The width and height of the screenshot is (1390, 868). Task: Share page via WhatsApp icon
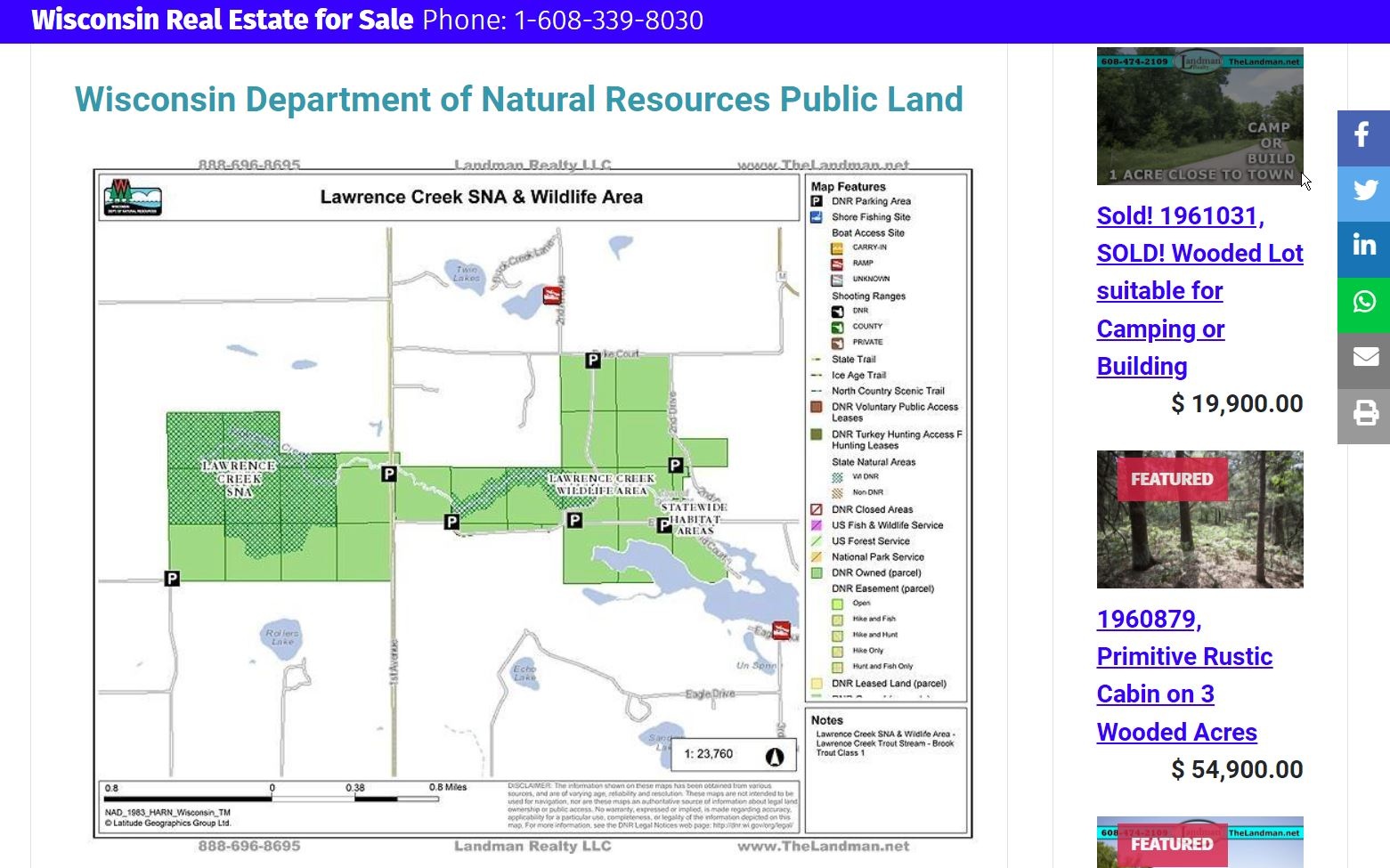tap(1363, 304)
